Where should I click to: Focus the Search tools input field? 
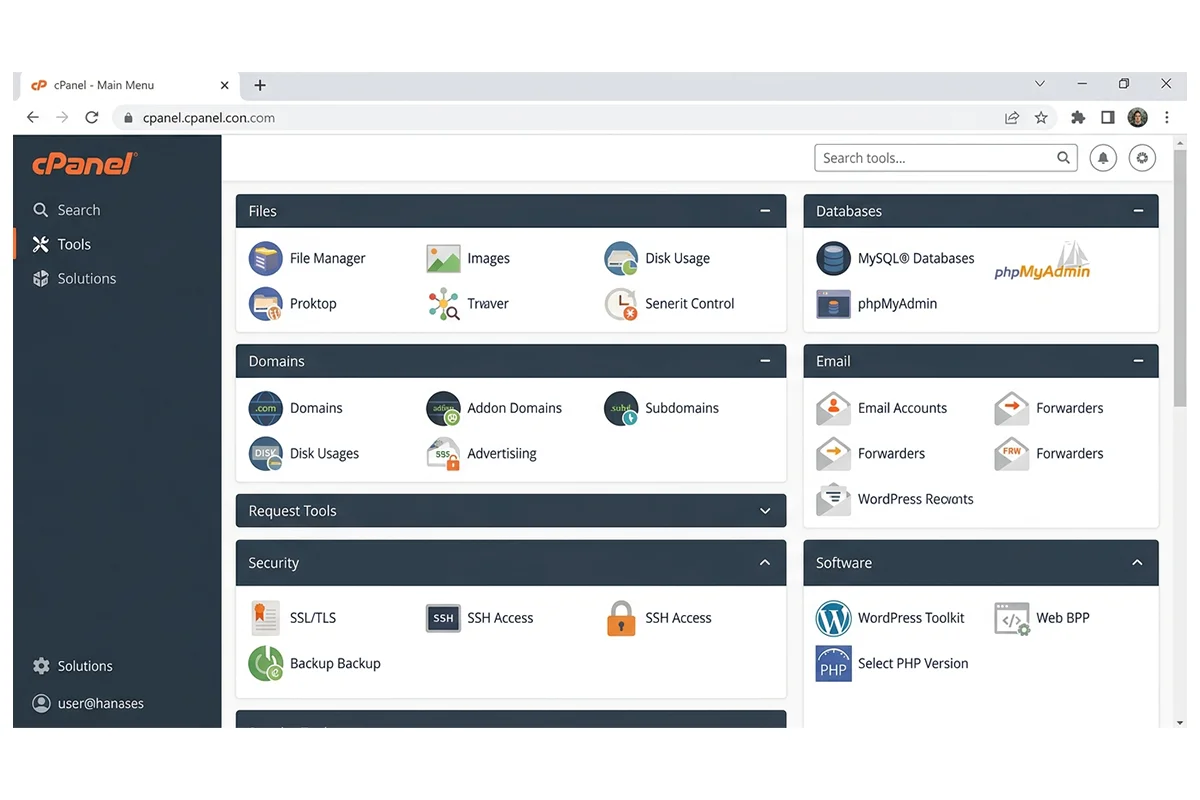[946, 158]
